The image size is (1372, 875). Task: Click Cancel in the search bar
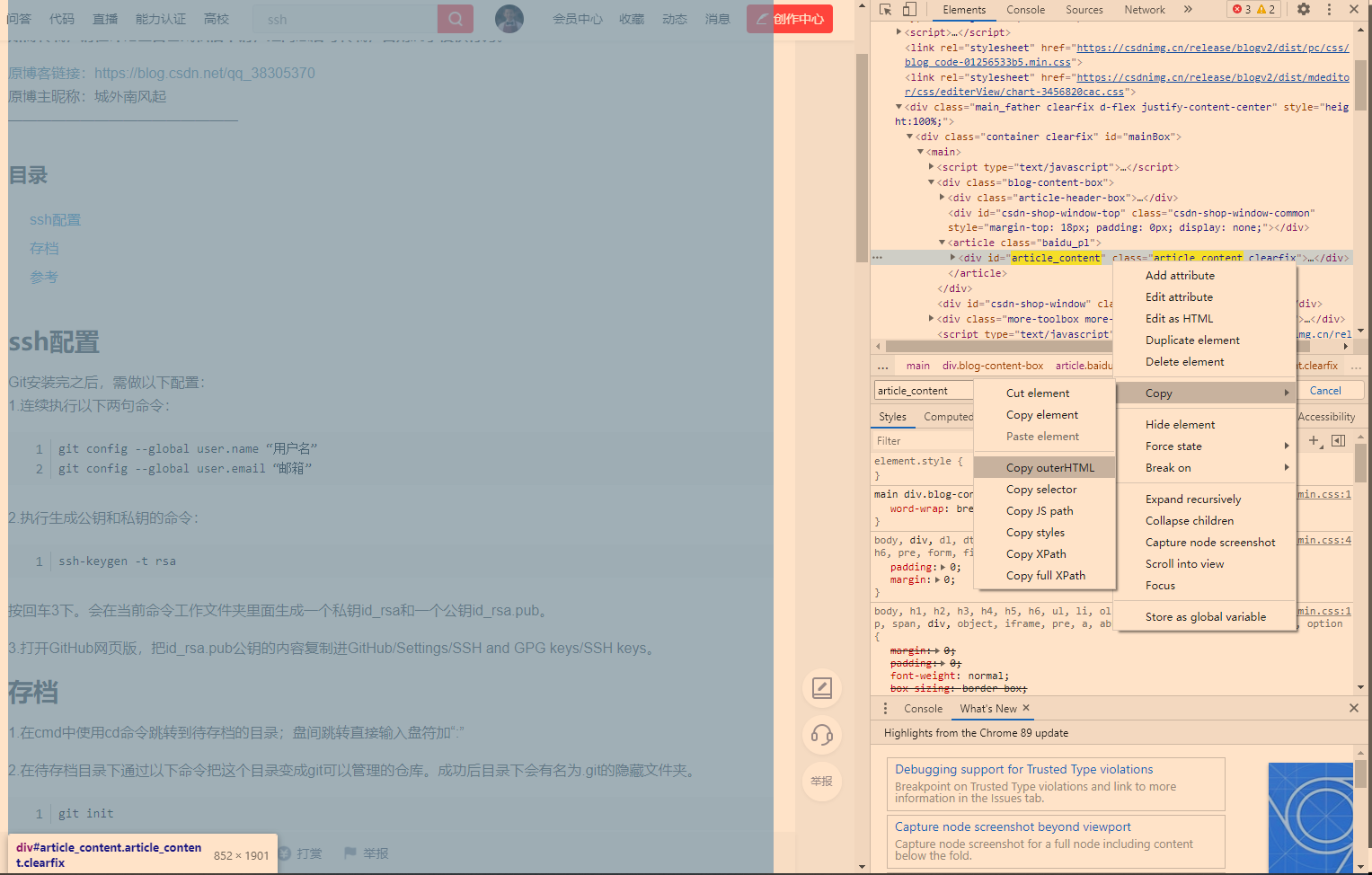[x=1325, y=391]
